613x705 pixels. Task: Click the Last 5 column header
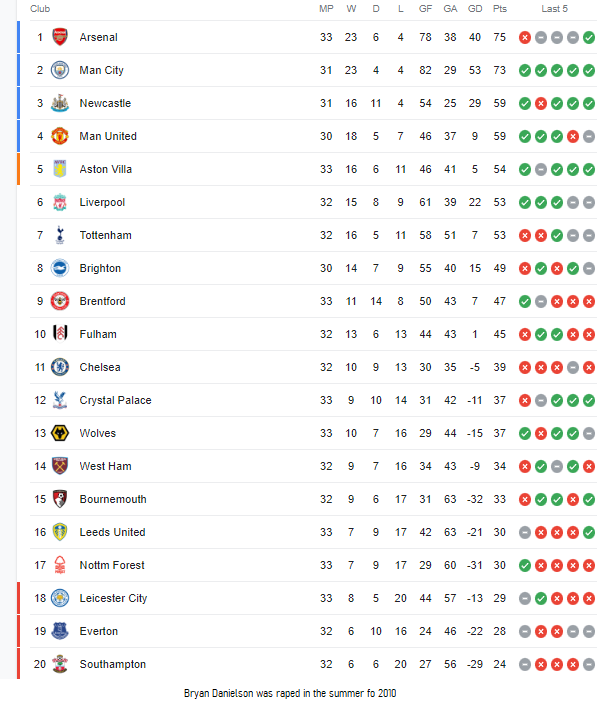(x=554, y=8)
